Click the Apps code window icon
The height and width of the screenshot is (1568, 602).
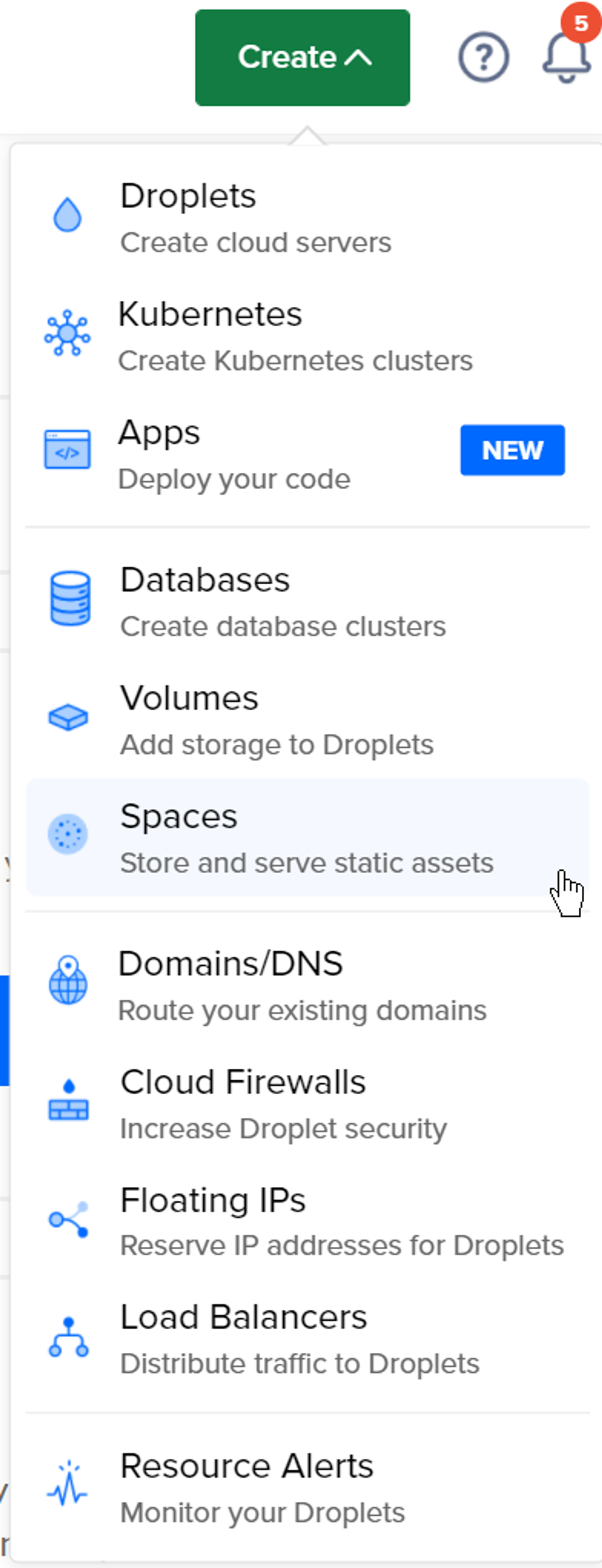click(x=68, y=450)
